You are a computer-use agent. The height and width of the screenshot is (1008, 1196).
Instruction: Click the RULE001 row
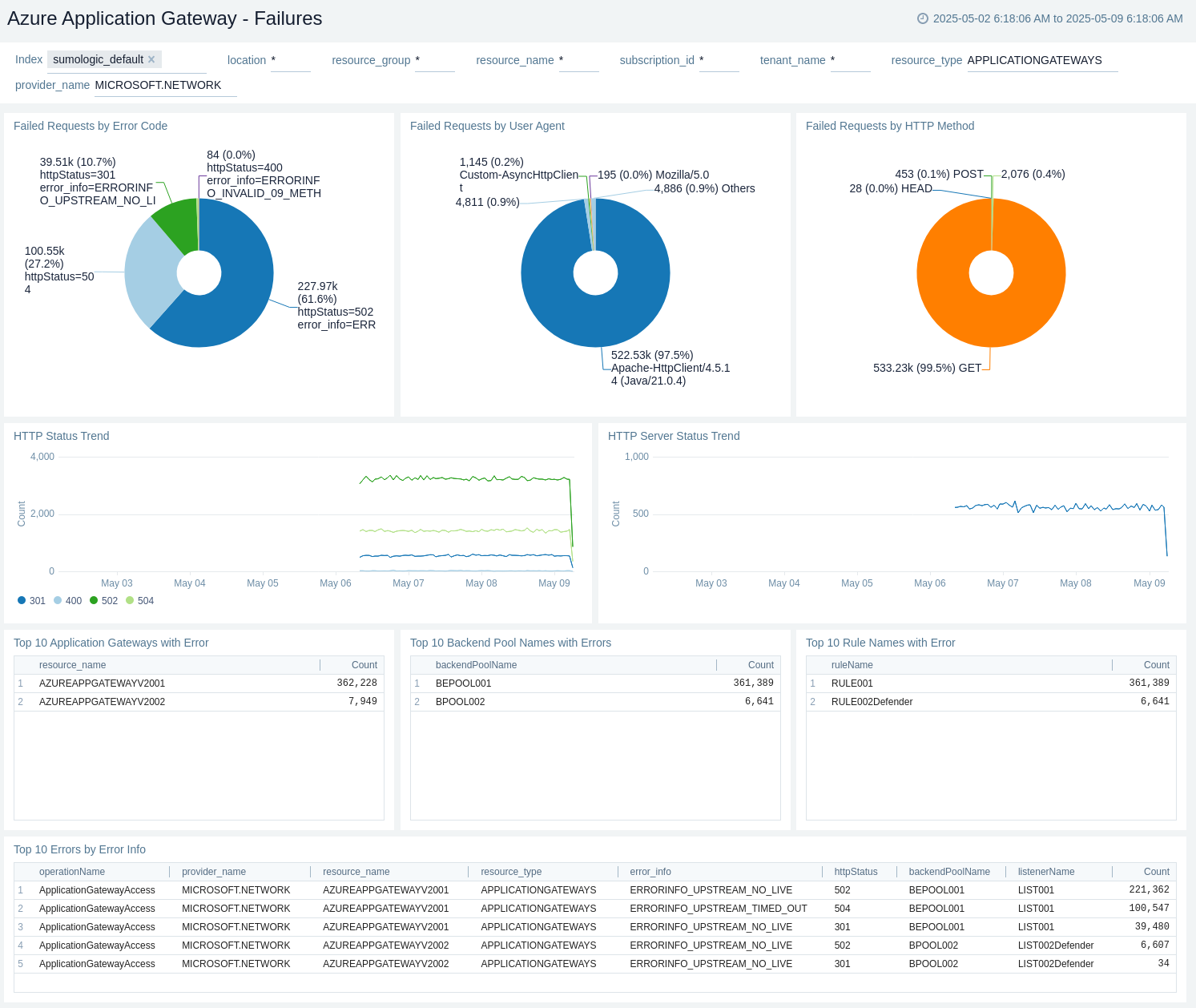coord(991,683)
